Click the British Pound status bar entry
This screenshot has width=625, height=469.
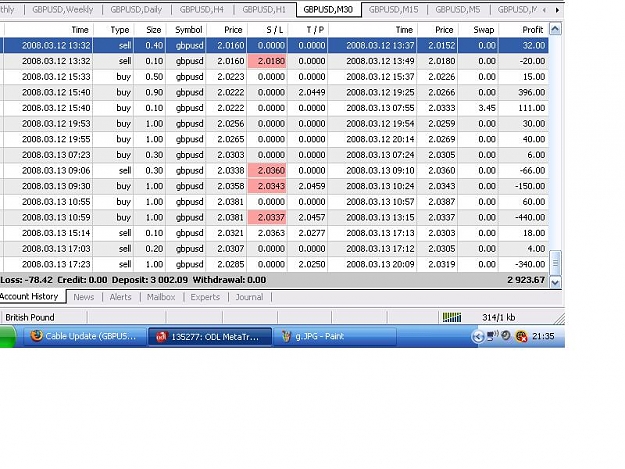[x=30, y=318]
